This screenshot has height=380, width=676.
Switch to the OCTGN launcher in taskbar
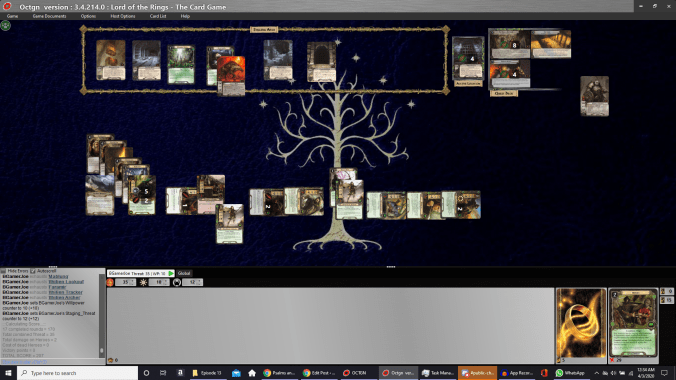(359, 373)
